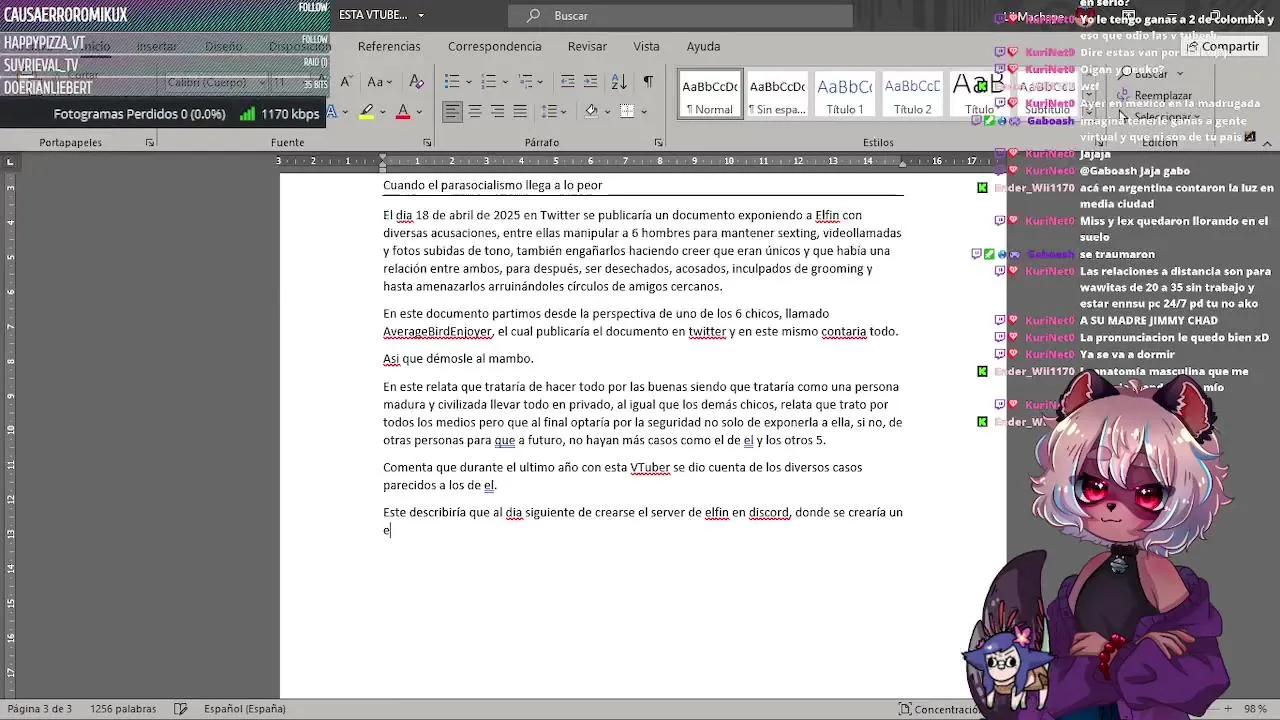
Task: Apply the red font color
Action: pyautogui.click(x=403, y=112)
